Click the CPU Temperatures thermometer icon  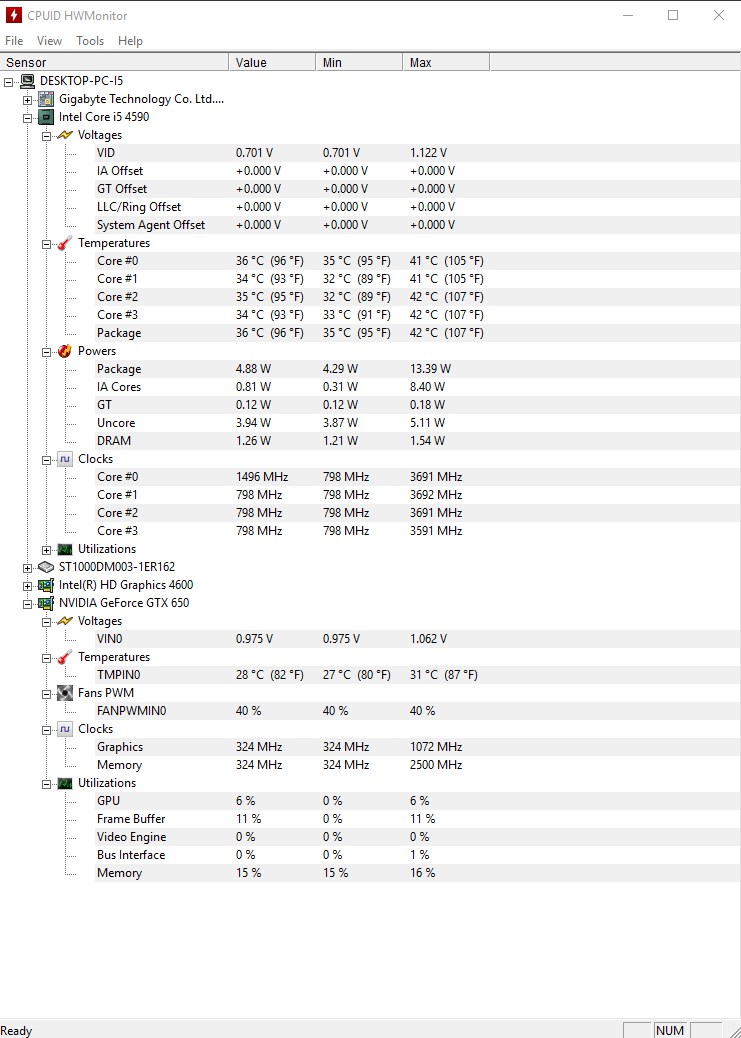(x=65, y=243)
